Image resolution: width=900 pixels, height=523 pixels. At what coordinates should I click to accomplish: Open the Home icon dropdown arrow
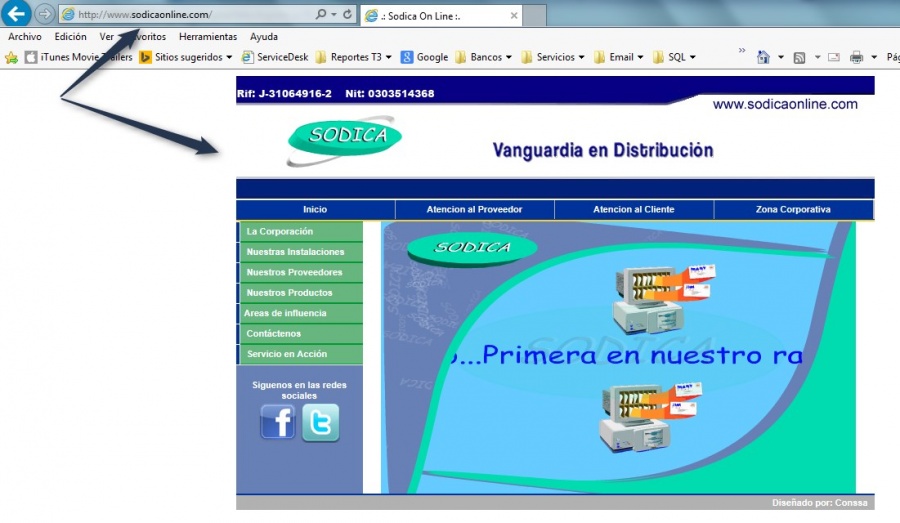pos(781,57)
